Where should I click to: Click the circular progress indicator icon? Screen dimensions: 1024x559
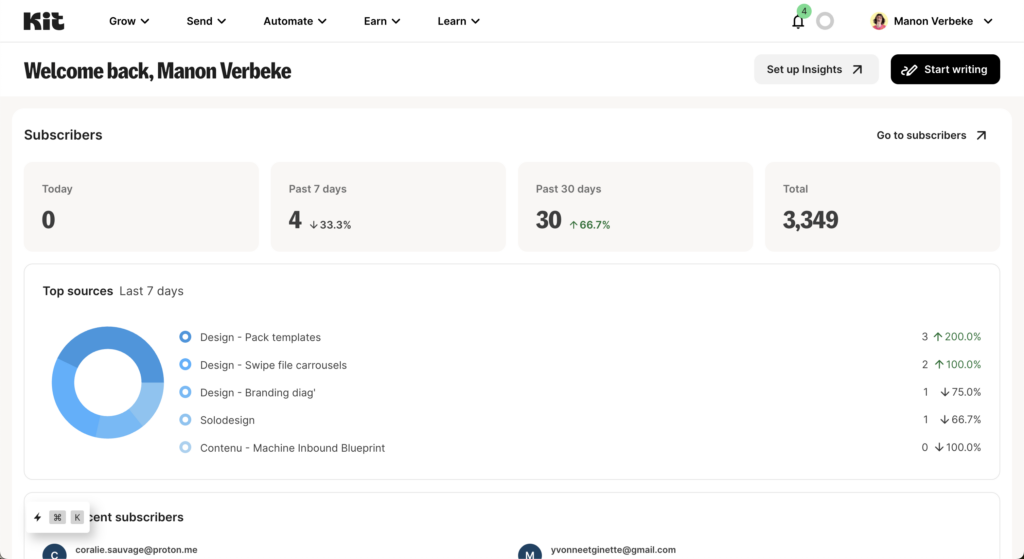[x=825, y=21]
